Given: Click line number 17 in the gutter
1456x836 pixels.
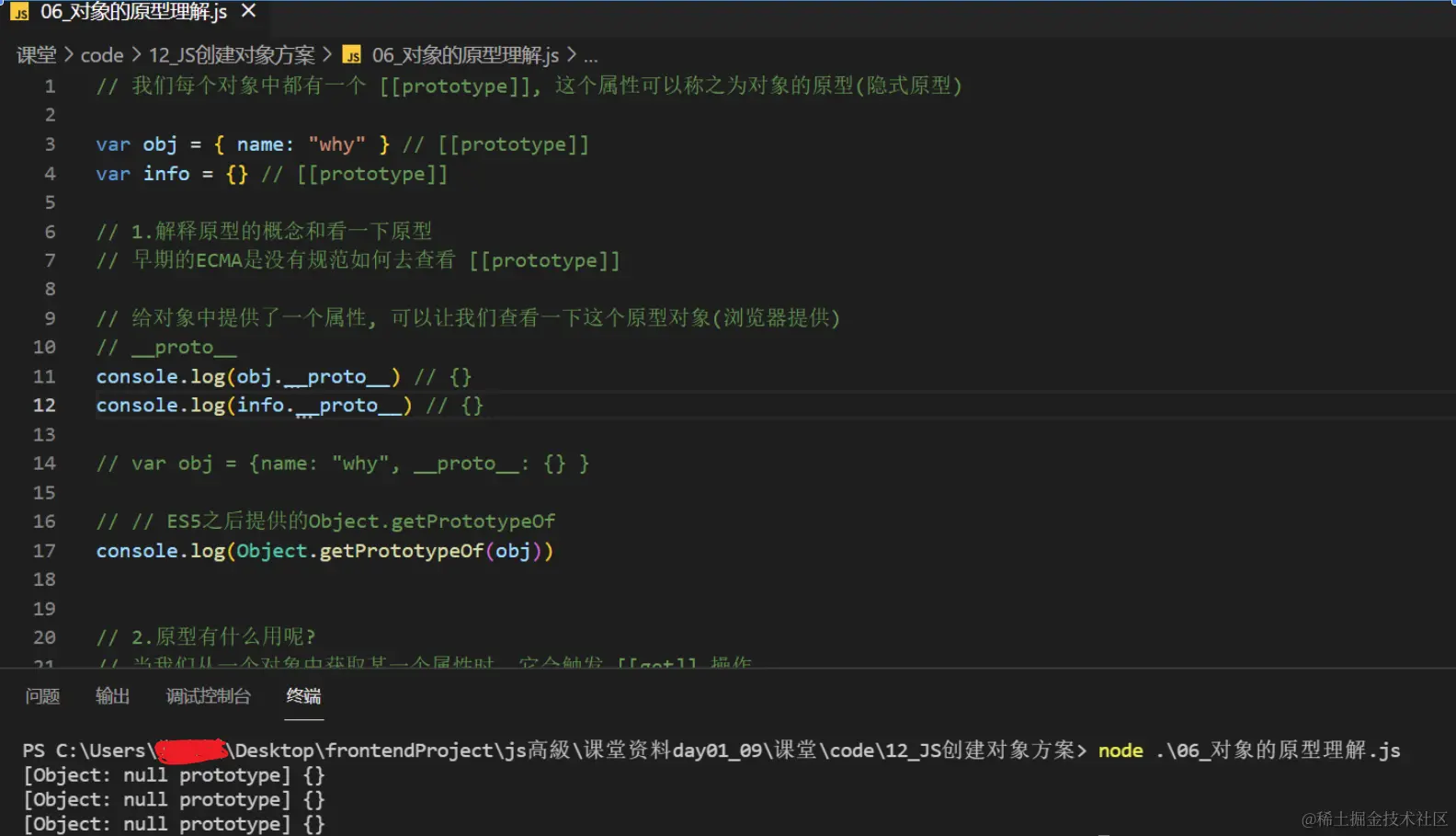Looking at the screenshot, I should coord(44,551).
